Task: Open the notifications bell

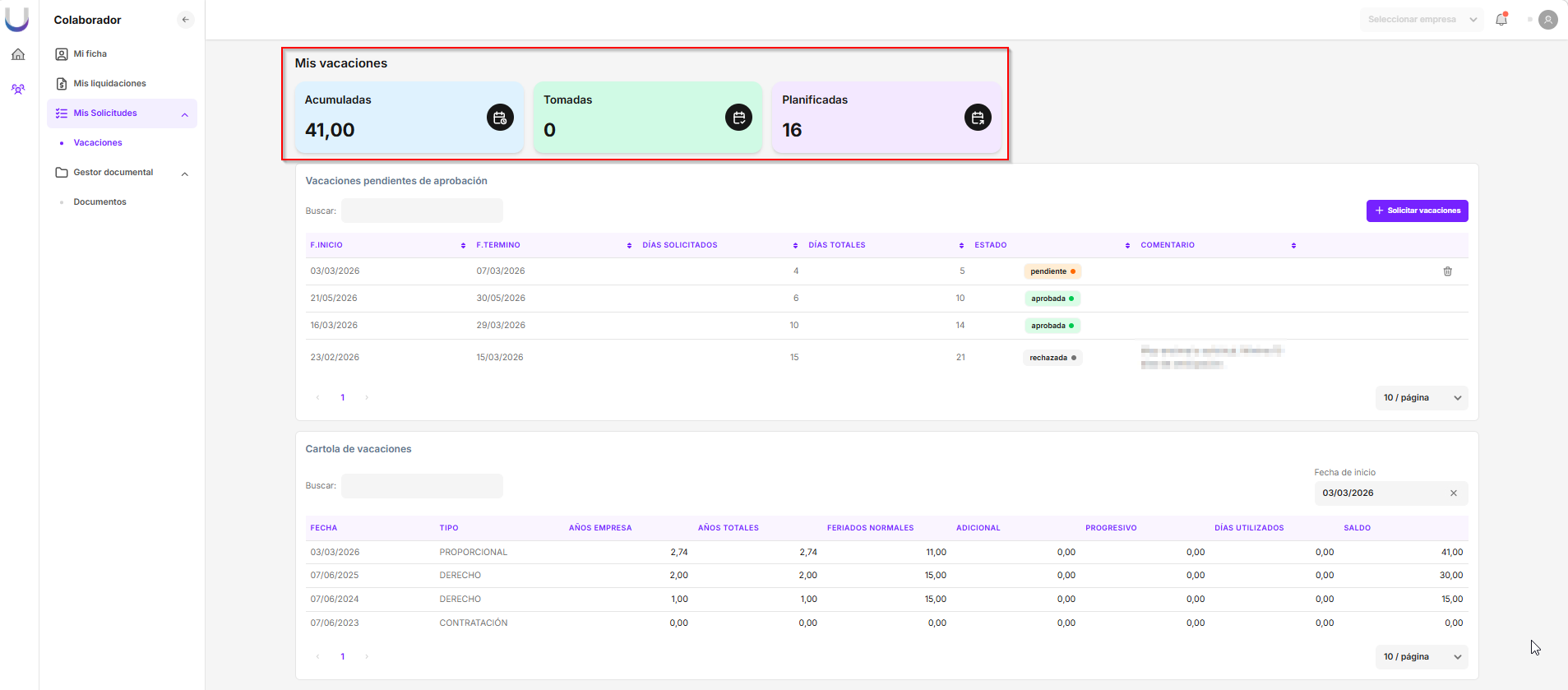Action: [1501, 20]
